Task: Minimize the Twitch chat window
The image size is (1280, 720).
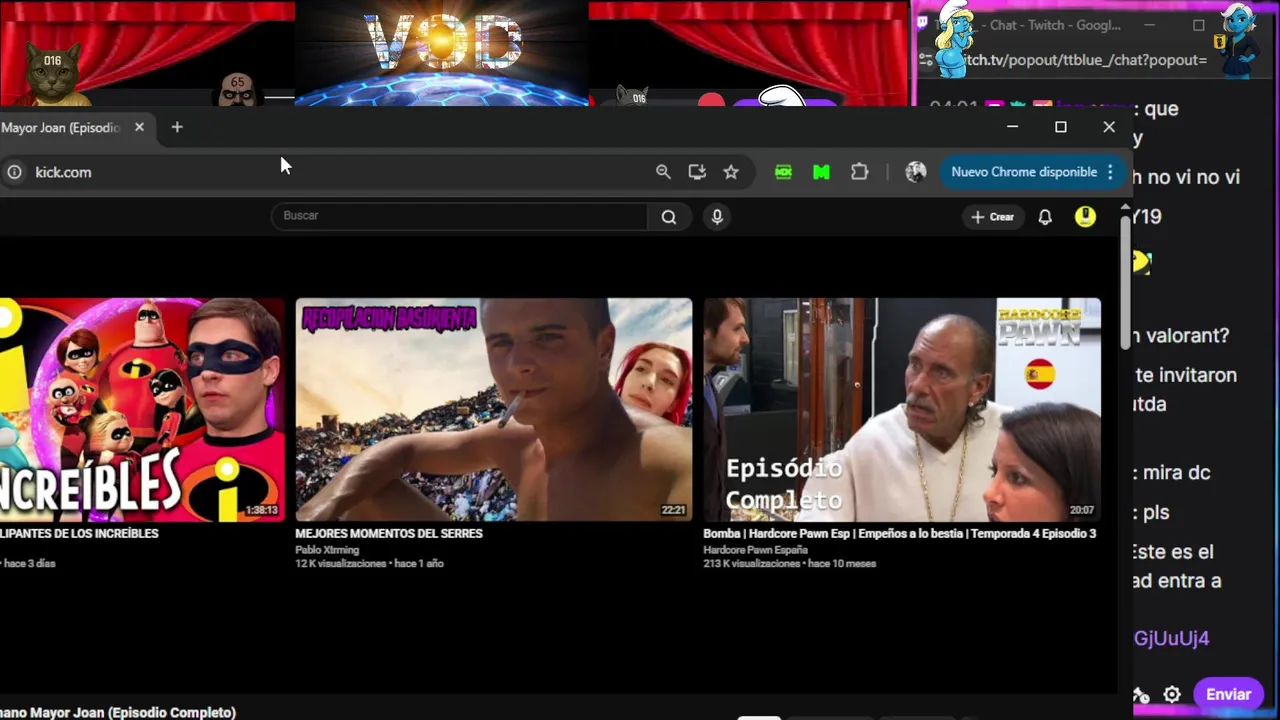Action: pos(1149,25)
